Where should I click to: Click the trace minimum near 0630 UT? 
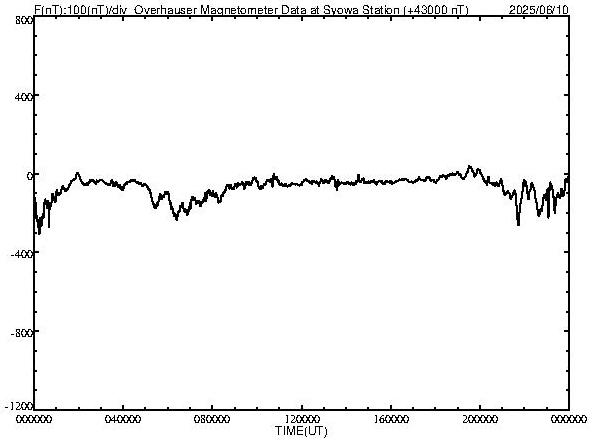(x=176, y=219)
